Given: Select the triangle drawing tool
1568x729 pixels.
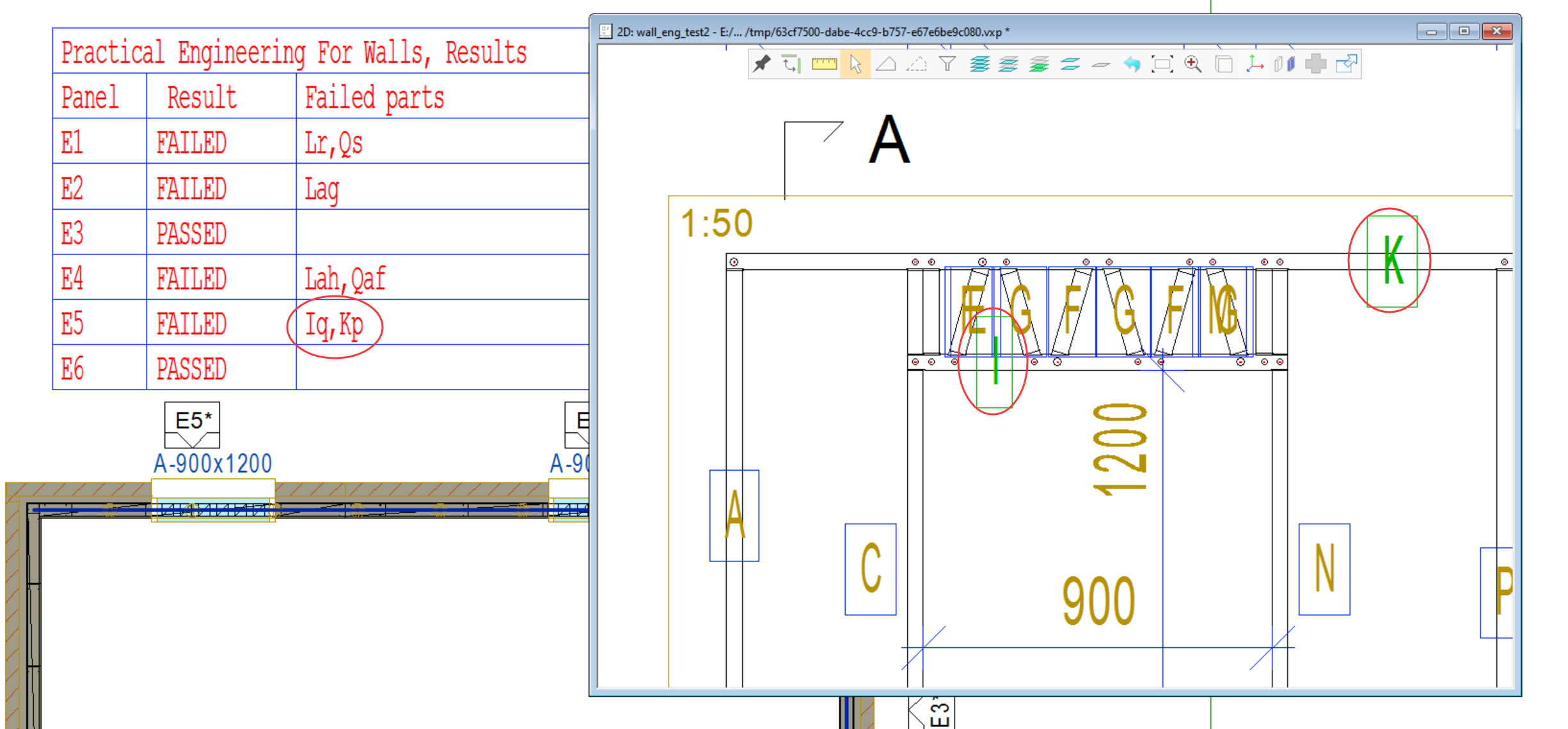Looking at the screenshot, I should (x=886, y=64).
